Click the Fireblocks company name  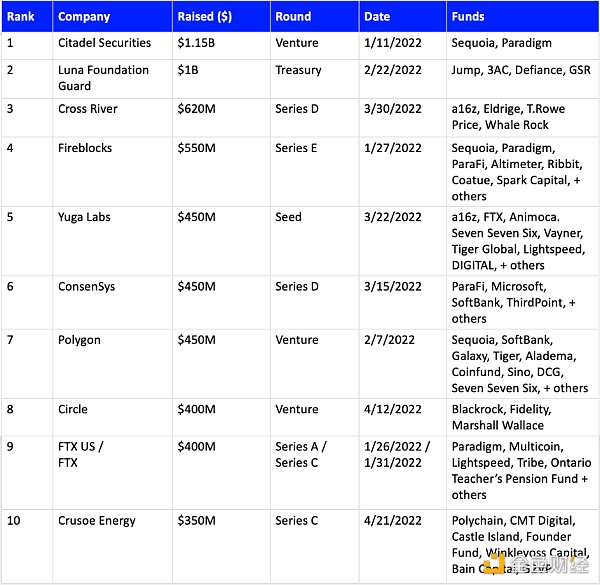pyautogui.click(x=85, y=148)
